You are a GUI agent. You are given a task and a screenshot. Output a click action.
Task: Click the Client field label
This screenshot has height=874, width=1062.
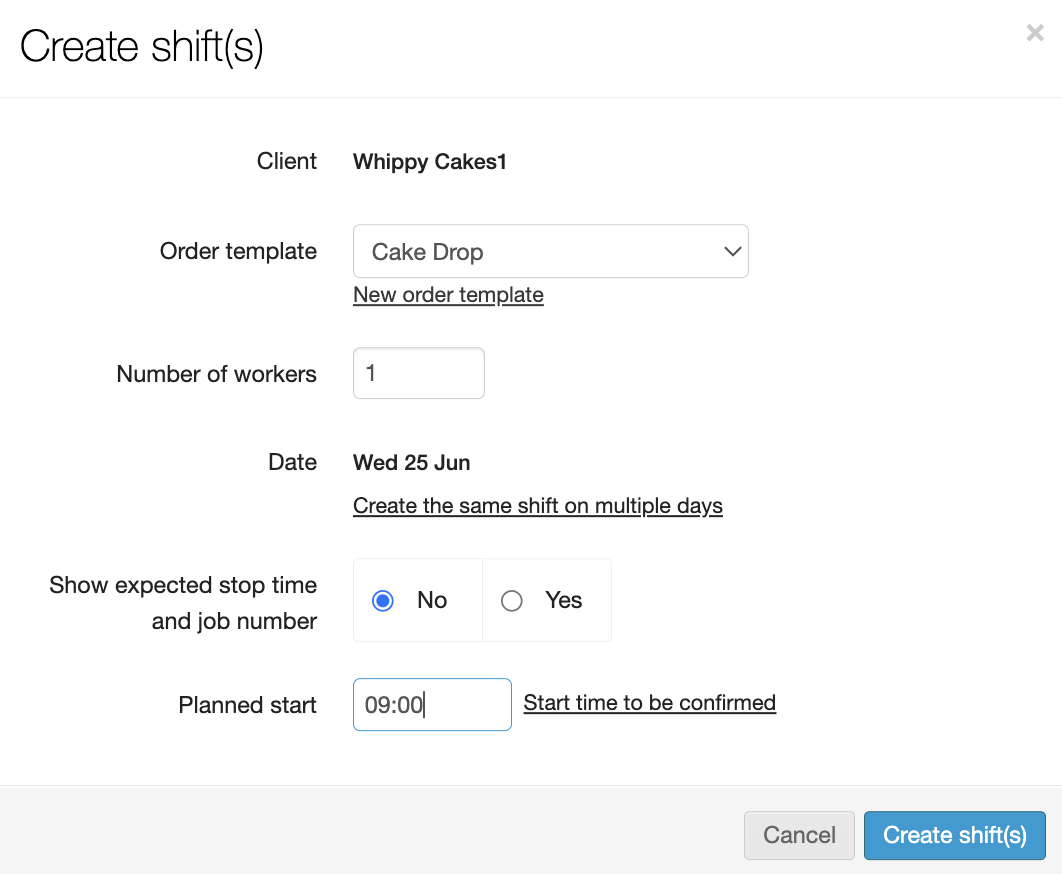(286, 161)
